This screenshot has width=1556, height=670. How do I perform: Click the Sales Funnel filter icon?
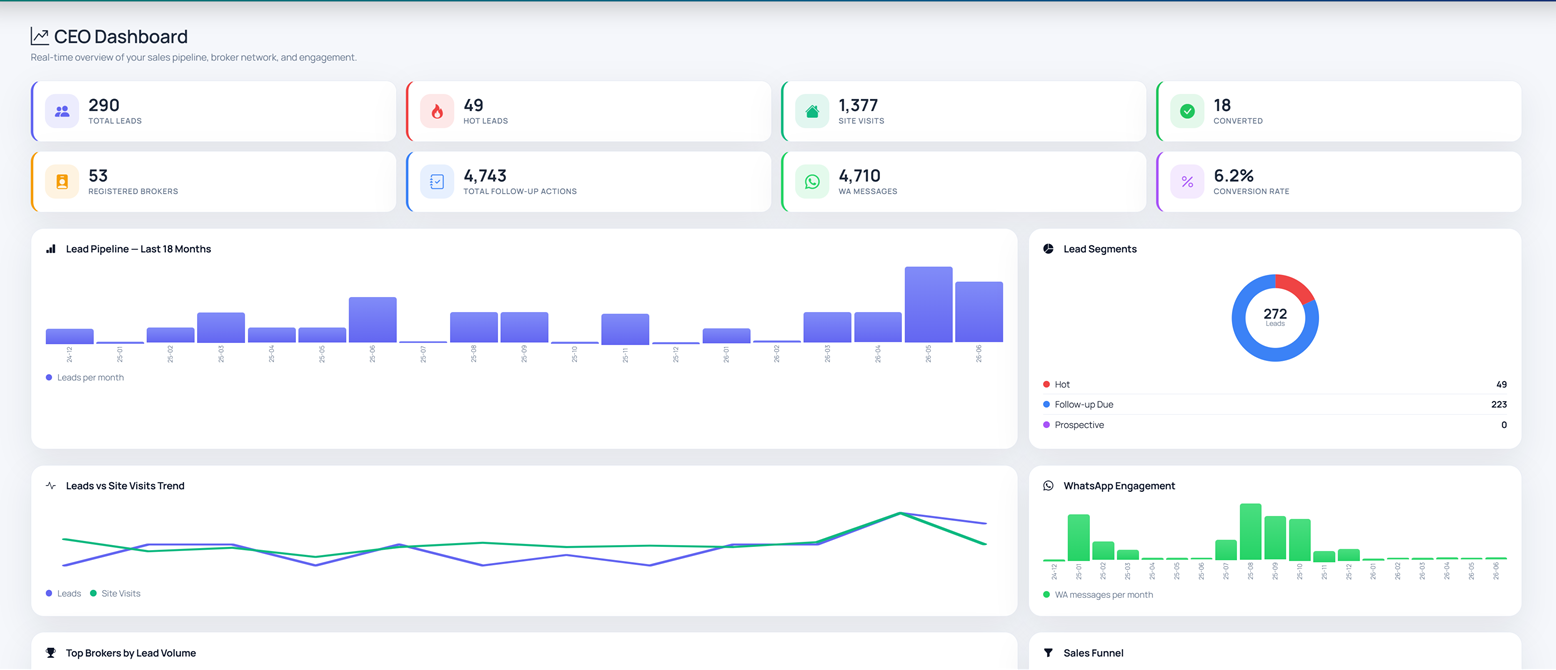coord(1048,653)
